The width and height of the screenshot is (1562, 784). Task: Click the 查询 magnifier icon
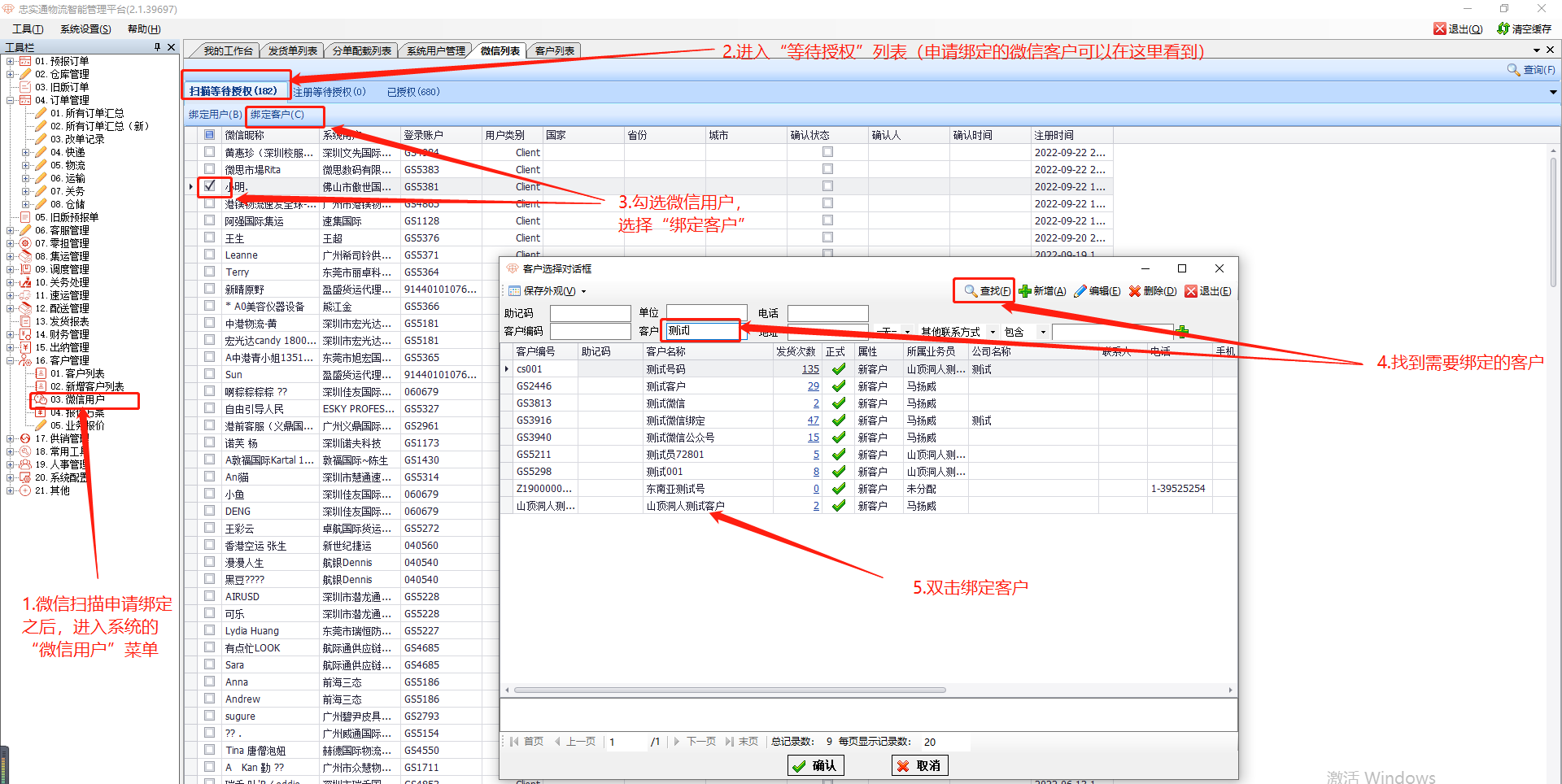pyautogui.click(x=1513, y=70)
